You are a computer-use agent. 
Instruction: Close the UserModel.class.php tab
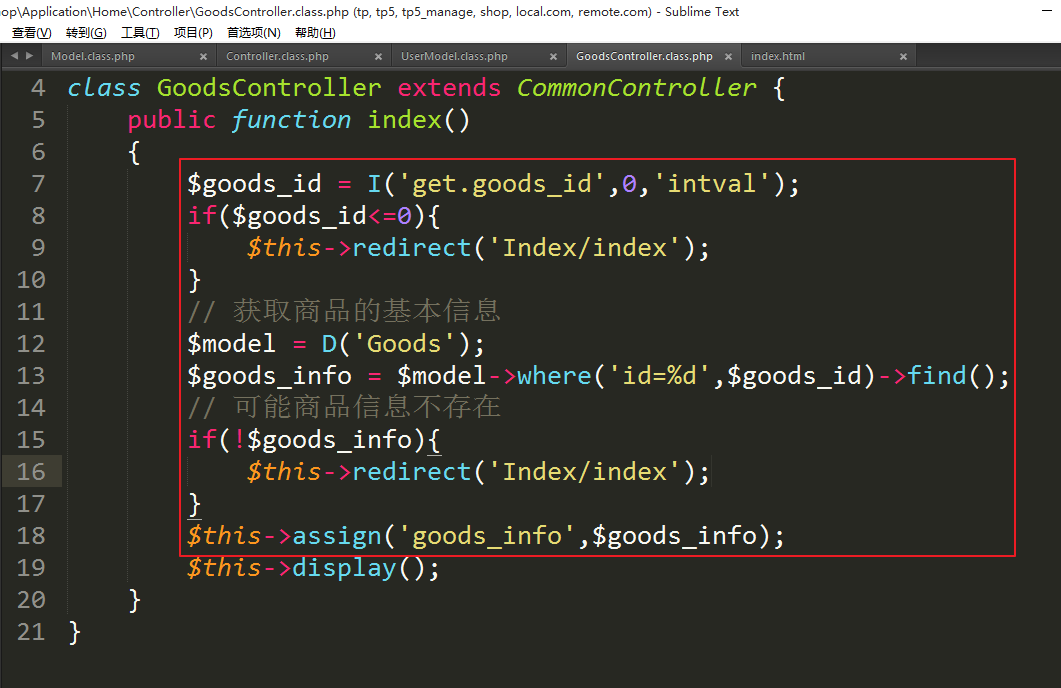click(553, 57)
